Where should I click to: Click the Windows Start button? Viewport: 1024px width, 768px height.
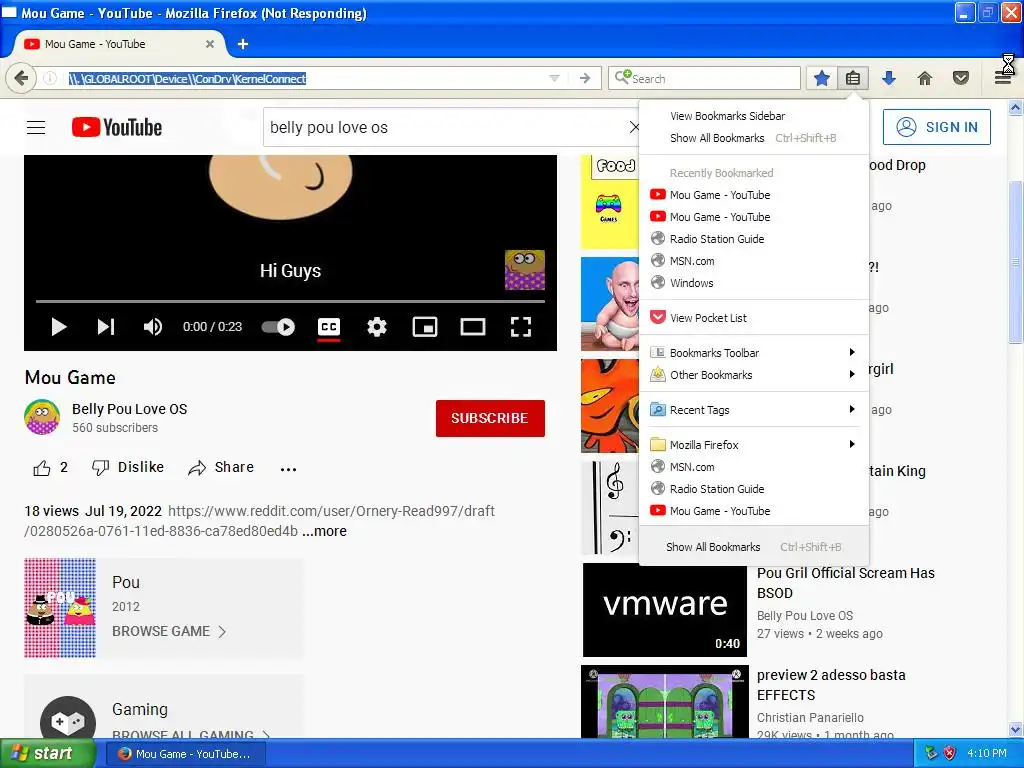coord(48,754)
